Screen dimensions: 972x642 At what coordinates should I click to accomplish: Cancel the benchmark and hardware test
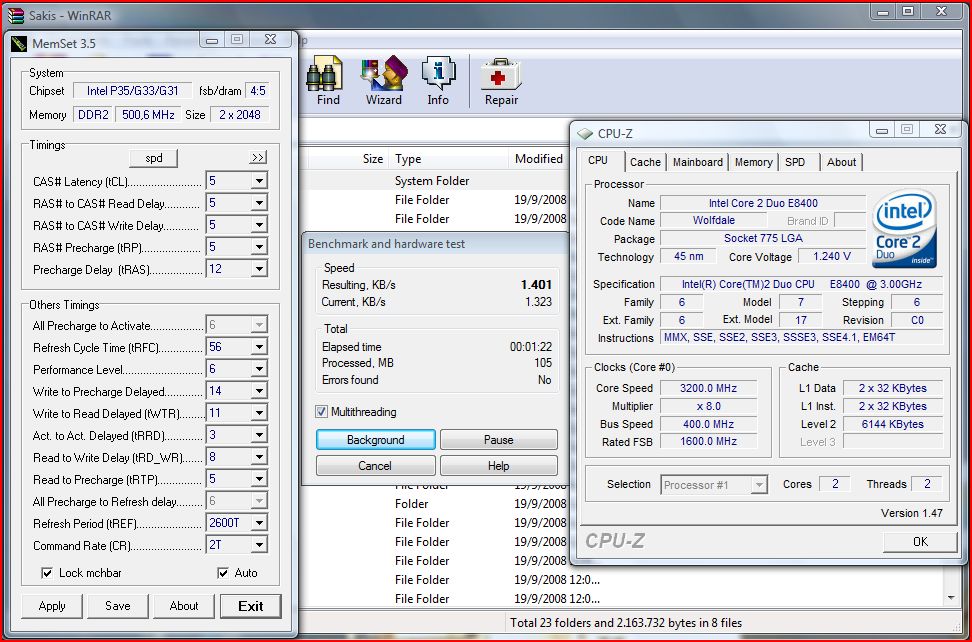[376, 466]
